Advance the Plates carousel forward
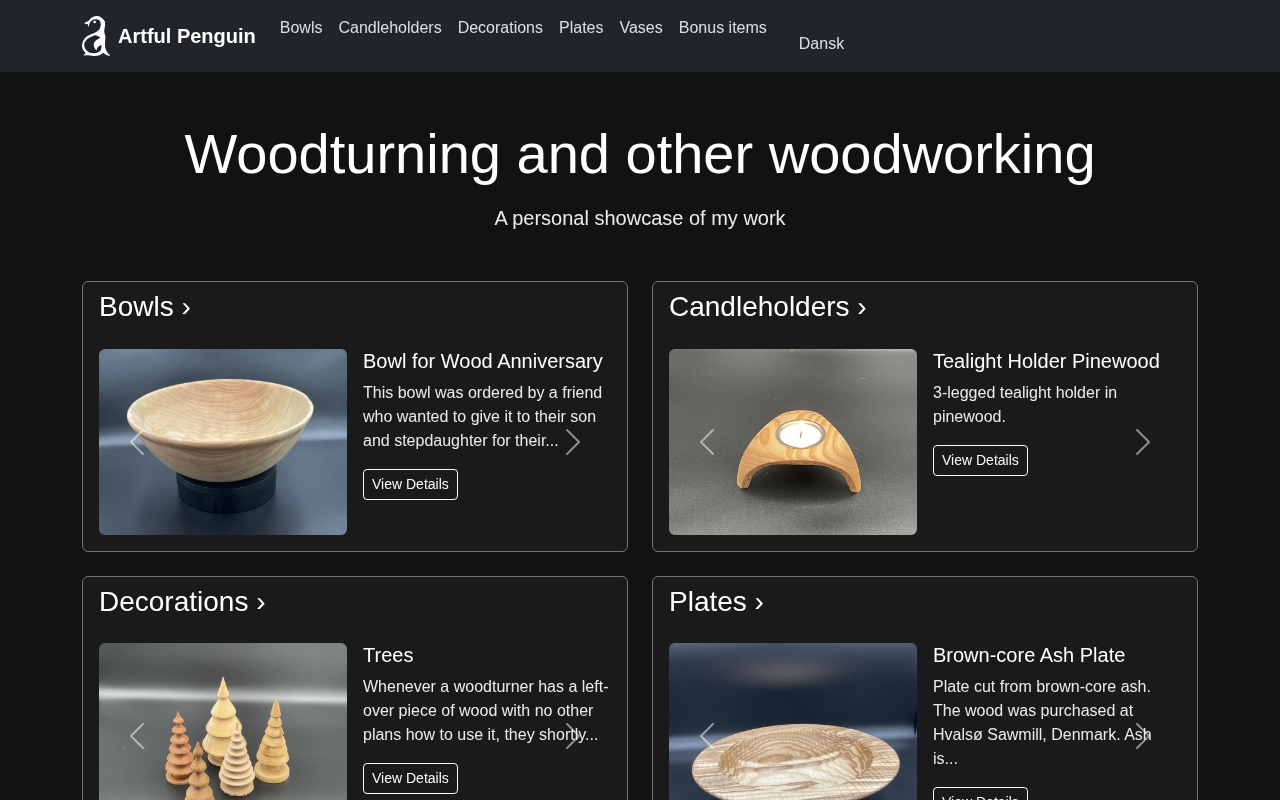Screen dimensions: 1280x800 coord(1143,736)
